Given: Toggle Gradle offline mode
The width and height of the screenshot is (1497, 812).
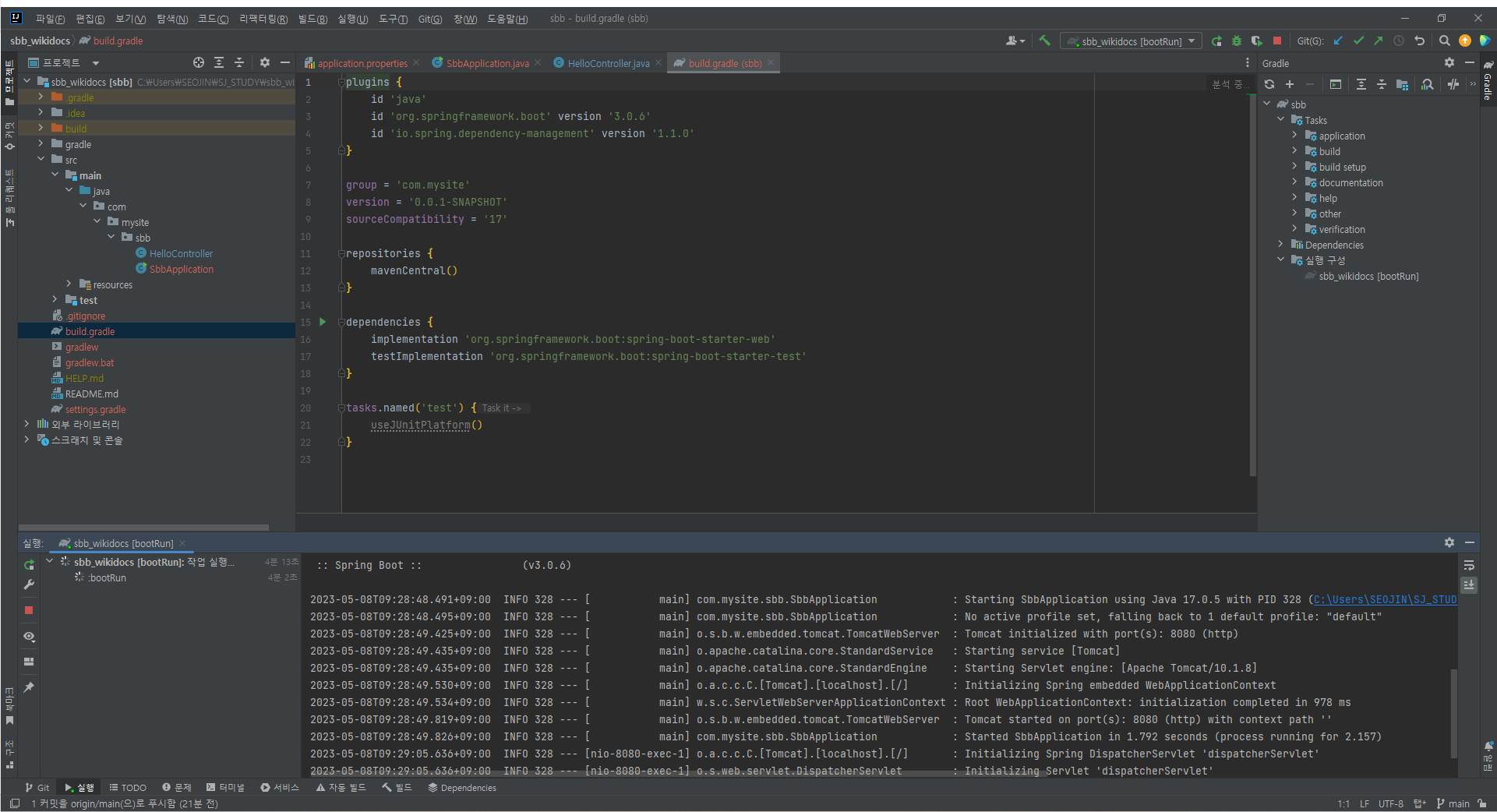Looking at the screenshot, I should (x=1454, y=84).
